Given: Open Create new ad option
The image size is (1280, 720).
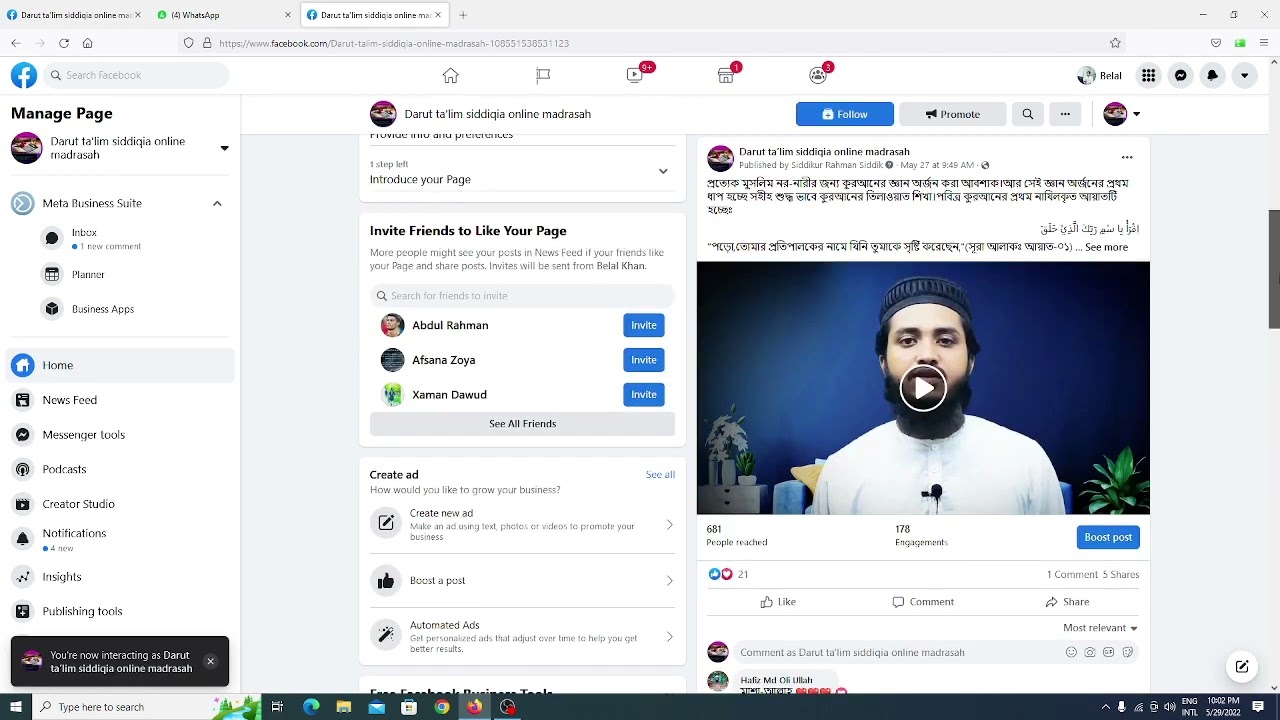Looking at the screenshot, I should point(522,524).
